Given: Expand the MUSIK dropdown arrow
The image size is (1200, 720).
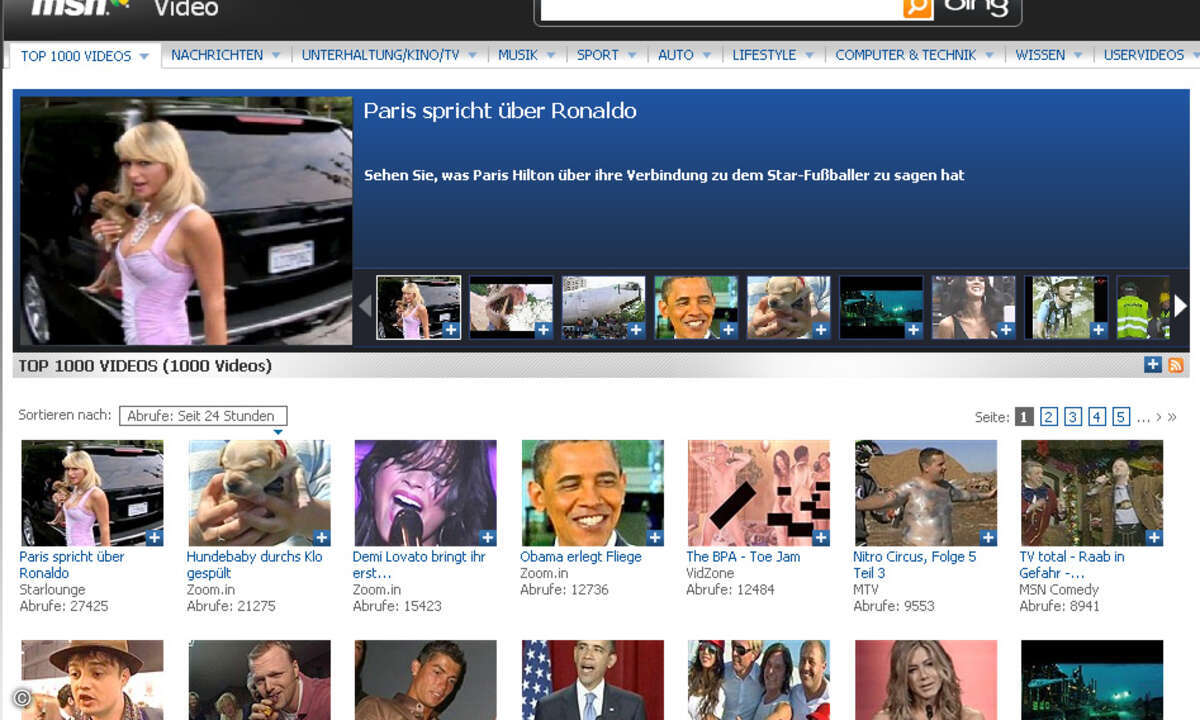Looking at the screenshot, I should pos(552,56).
